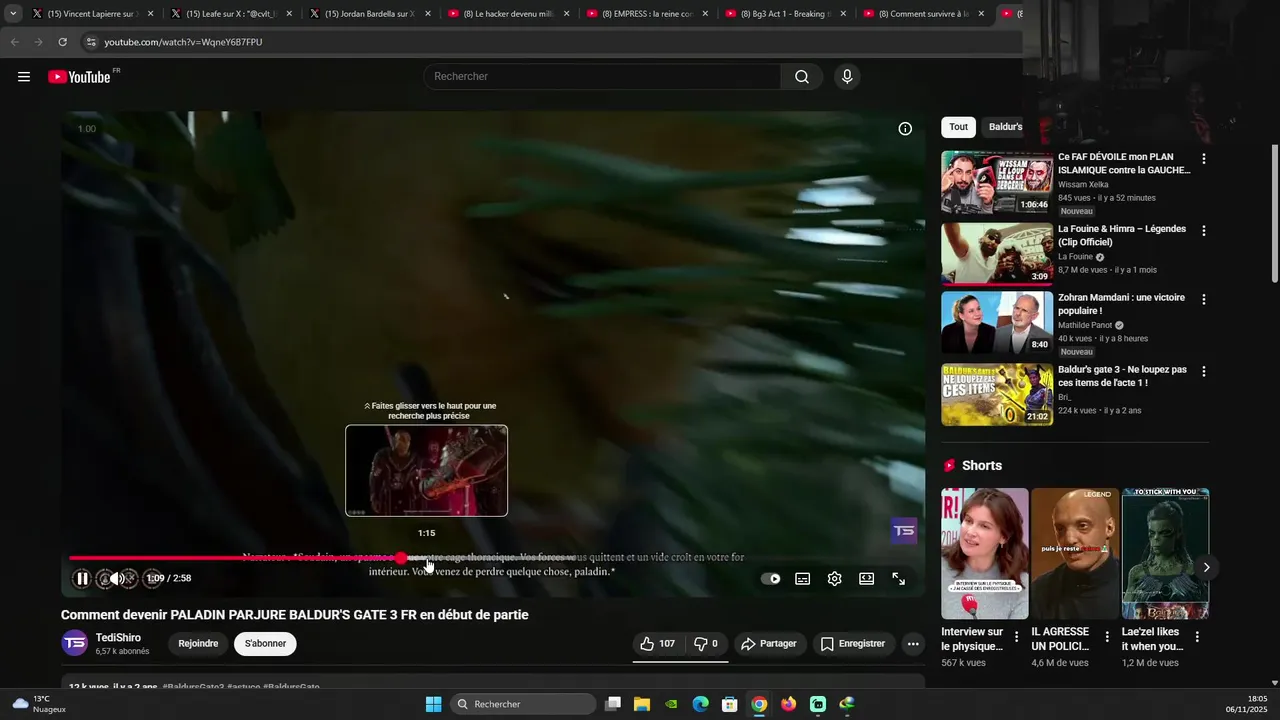Mute the video volume
1280x720 pixels.
(117, 578)
